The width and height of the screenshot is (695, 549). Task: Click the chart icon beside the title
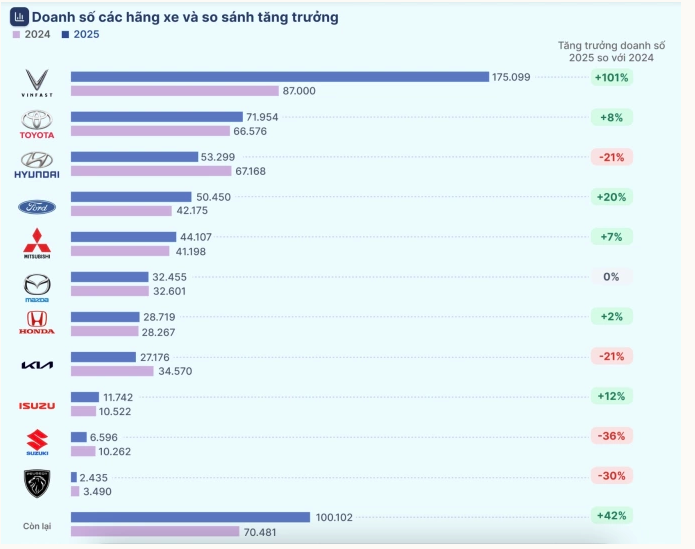[x=19, y=17]
